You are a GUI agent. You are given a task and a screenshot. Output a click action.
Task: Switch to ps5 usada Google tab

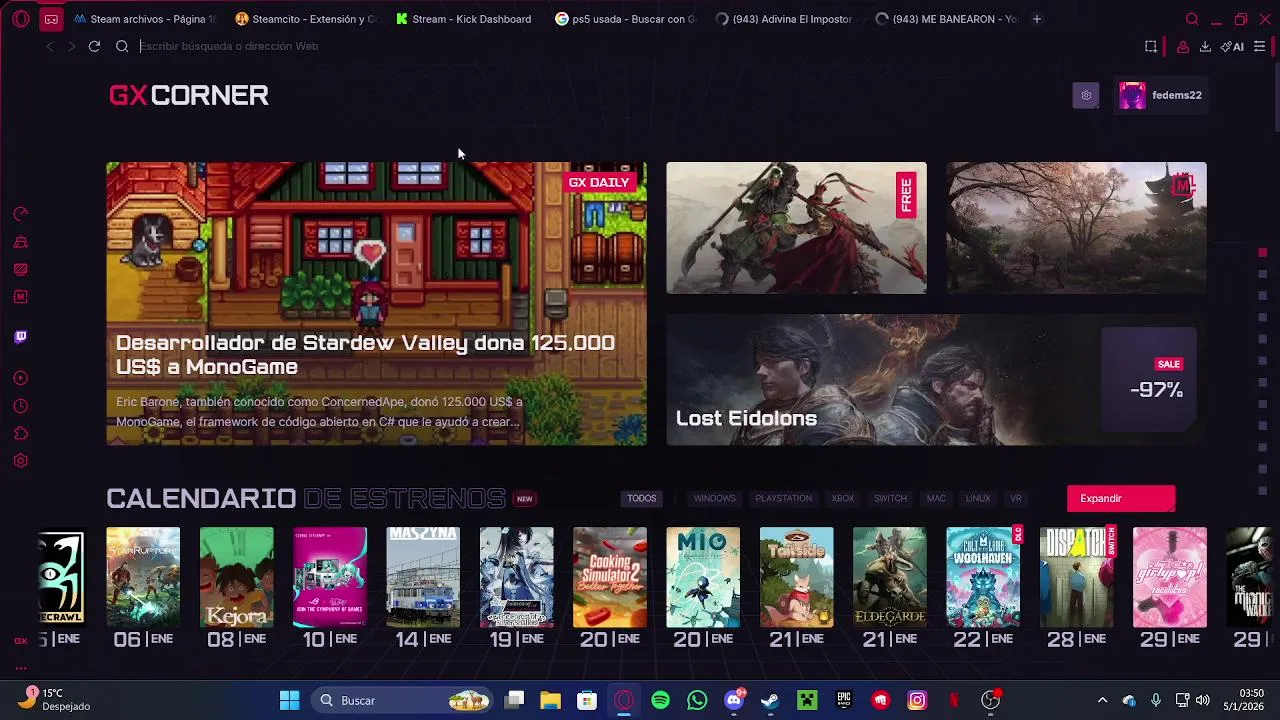[626, 19]
